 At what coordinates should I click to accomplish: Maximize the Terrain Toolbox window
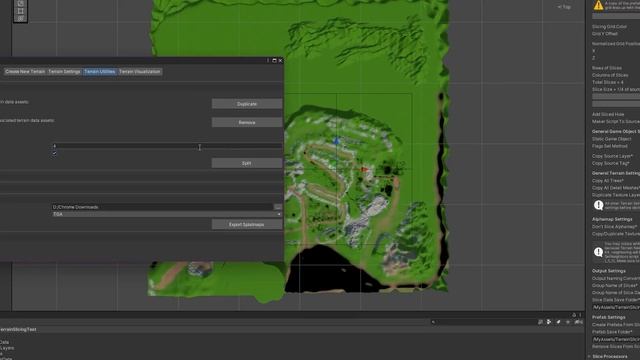(274, 60)
